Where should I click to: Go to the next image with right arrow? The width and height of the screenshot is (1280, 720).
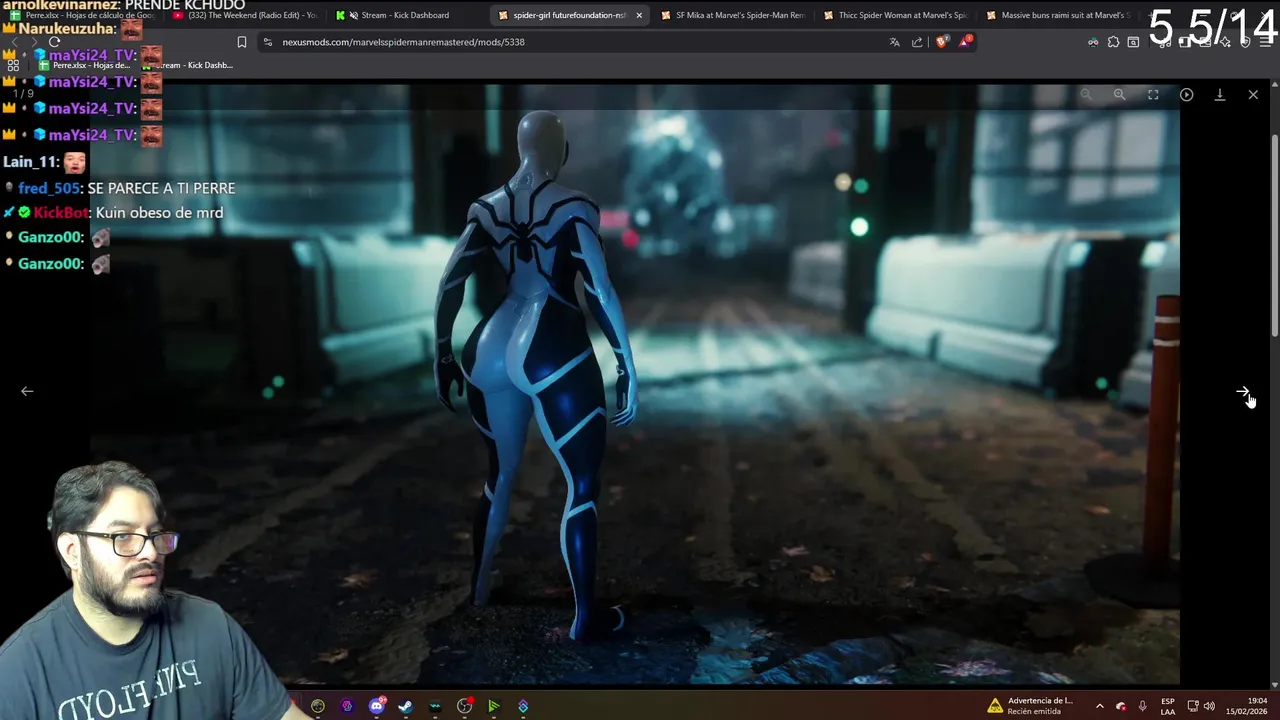pos(1242,392)
